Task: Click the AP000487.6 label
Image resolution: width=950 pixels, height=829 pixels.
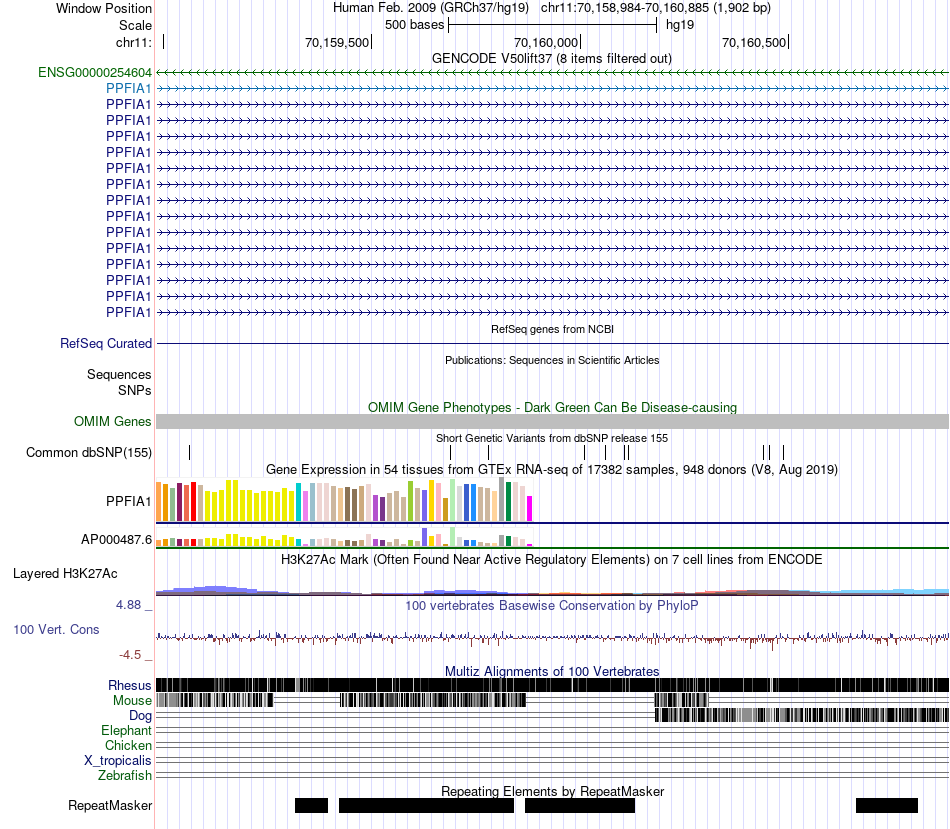Action: [116, 539]
